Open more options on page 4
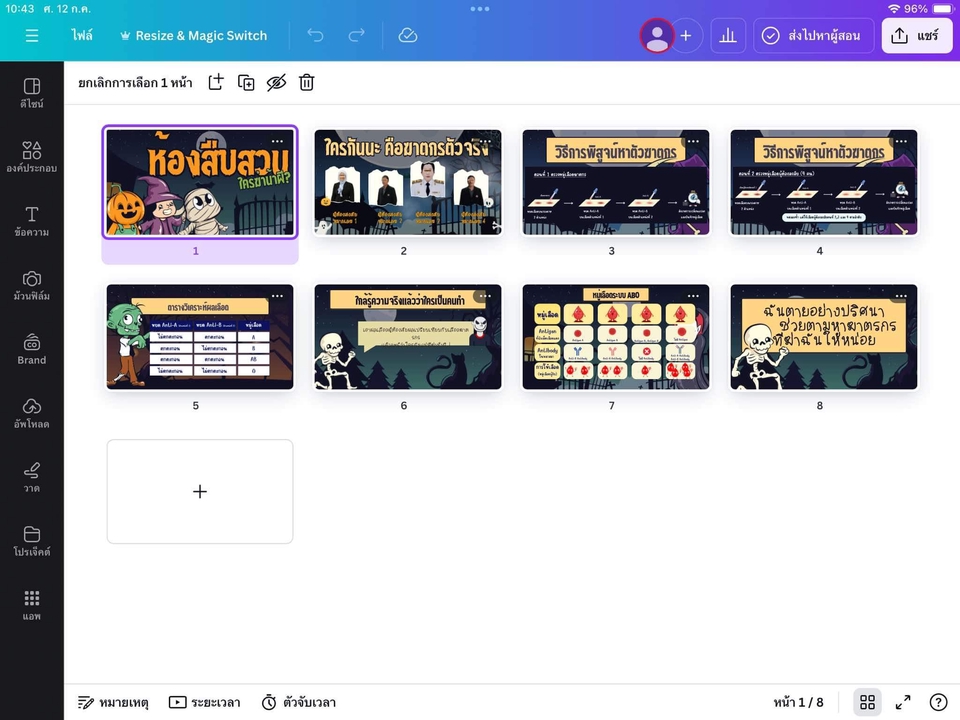The height and width of the screenshot is (720, 960). pos(901,141)
